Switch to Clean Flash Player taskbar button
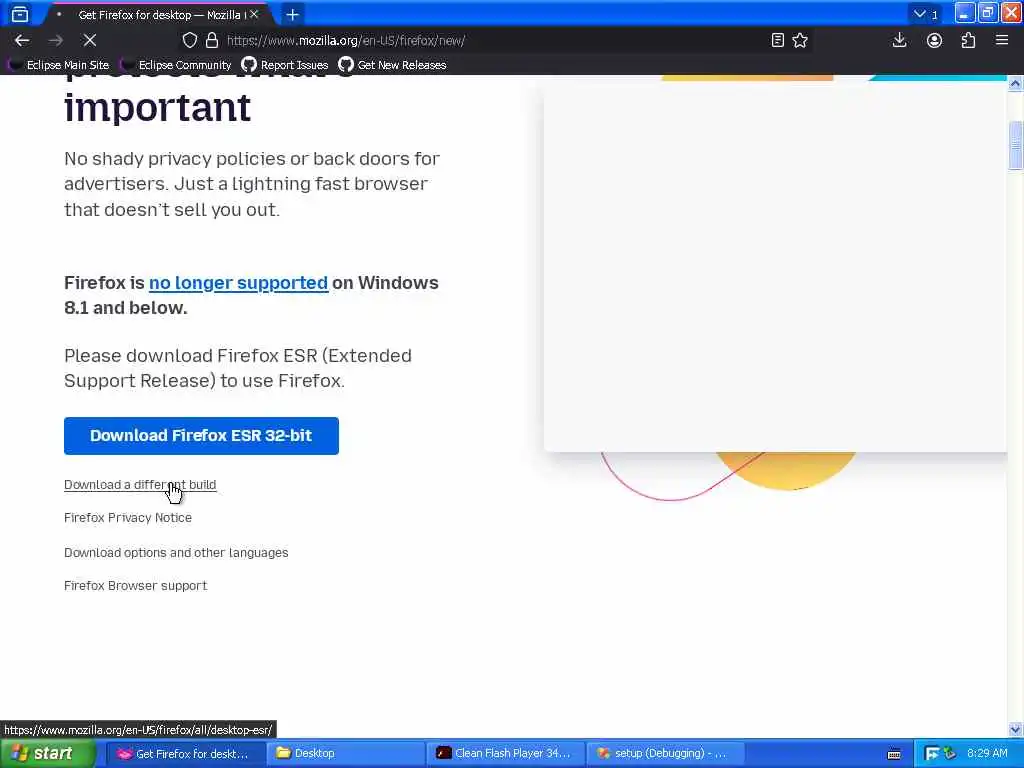This screenshot has width=1024, height=768. point(505,753)
